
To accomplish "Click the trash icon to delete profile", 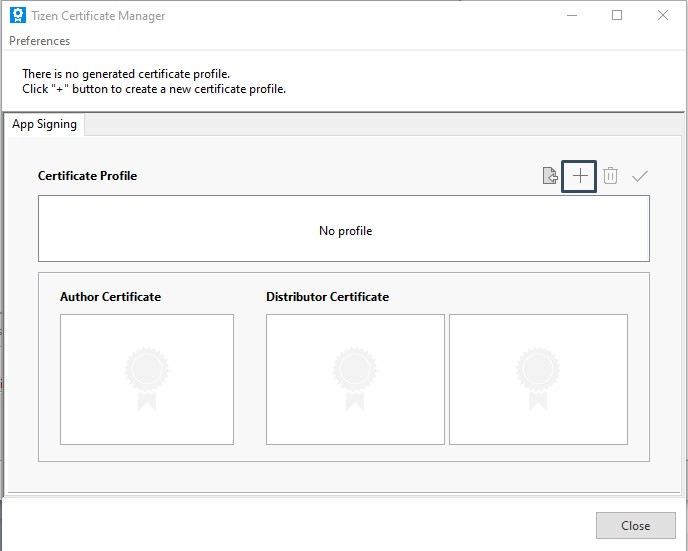I will click(610, 176).
